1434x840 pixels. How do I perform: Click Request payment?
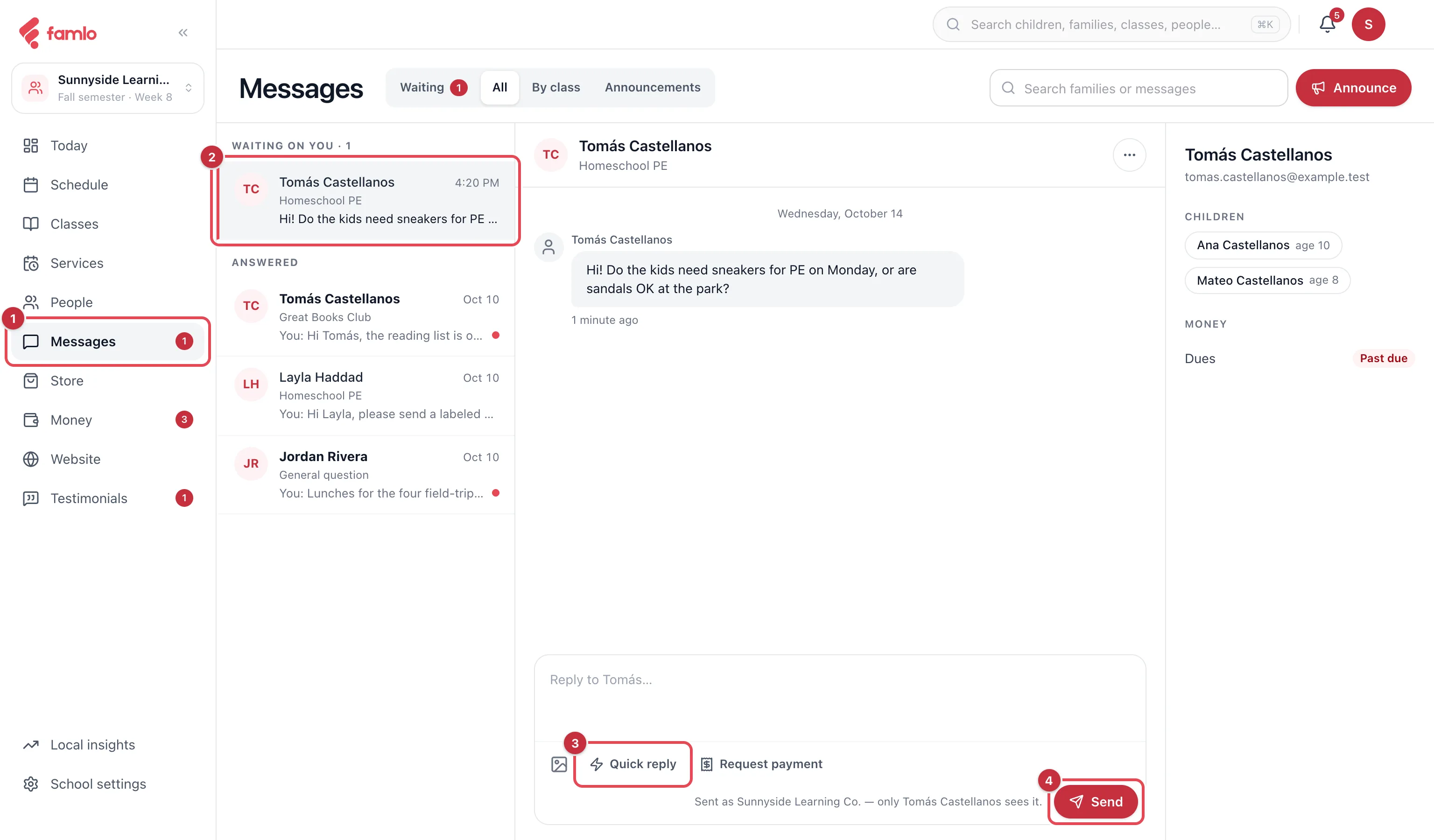(x=761, y=764)
